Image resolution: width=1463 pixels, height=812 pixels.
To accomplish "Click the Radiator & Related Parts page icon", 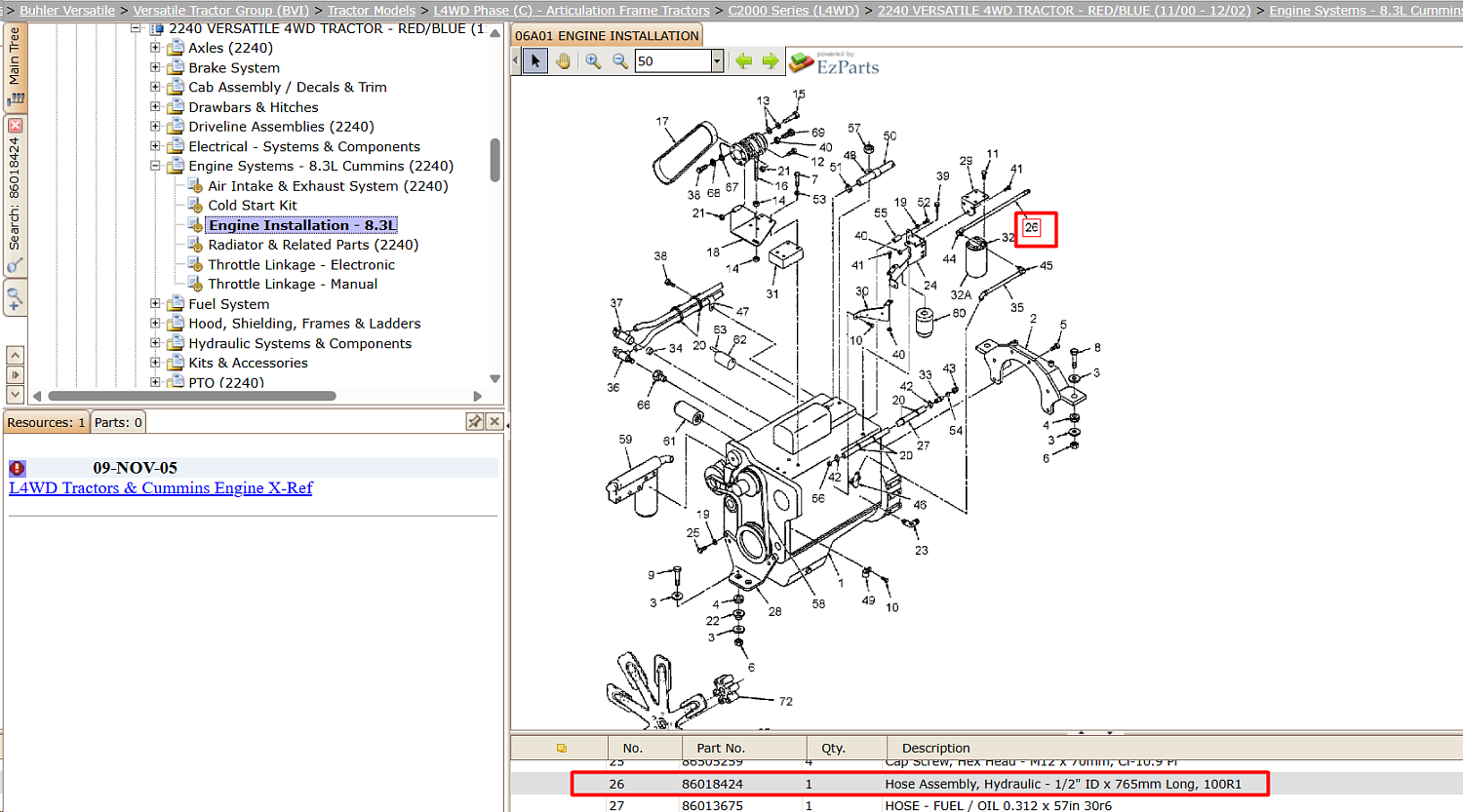I will [195, 245].
